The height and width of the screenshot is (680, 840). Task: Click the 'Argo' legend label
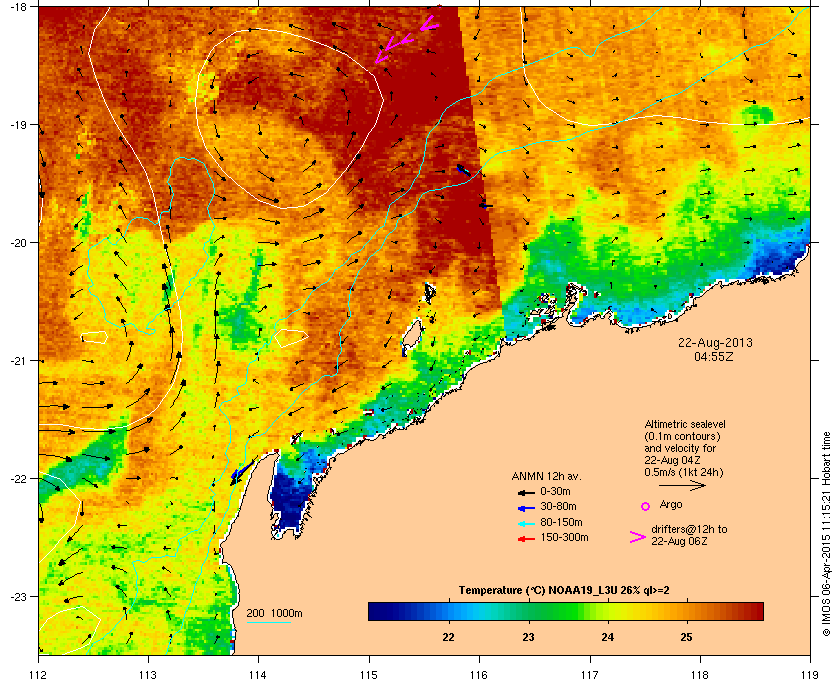(x=671, y=504)
